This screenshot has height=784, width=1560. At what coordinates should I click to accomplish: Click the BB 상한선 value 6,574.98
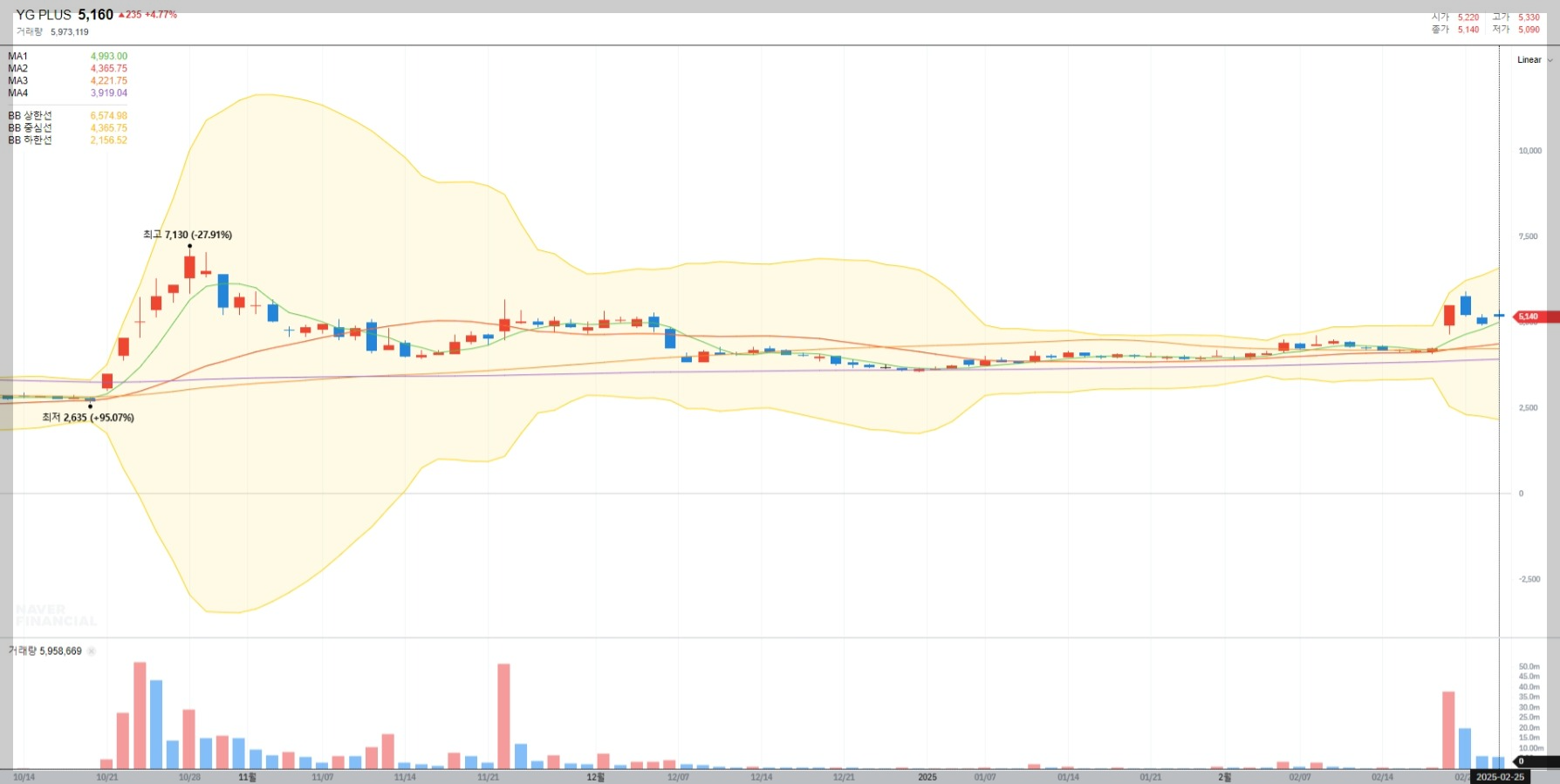coord(109,116)
